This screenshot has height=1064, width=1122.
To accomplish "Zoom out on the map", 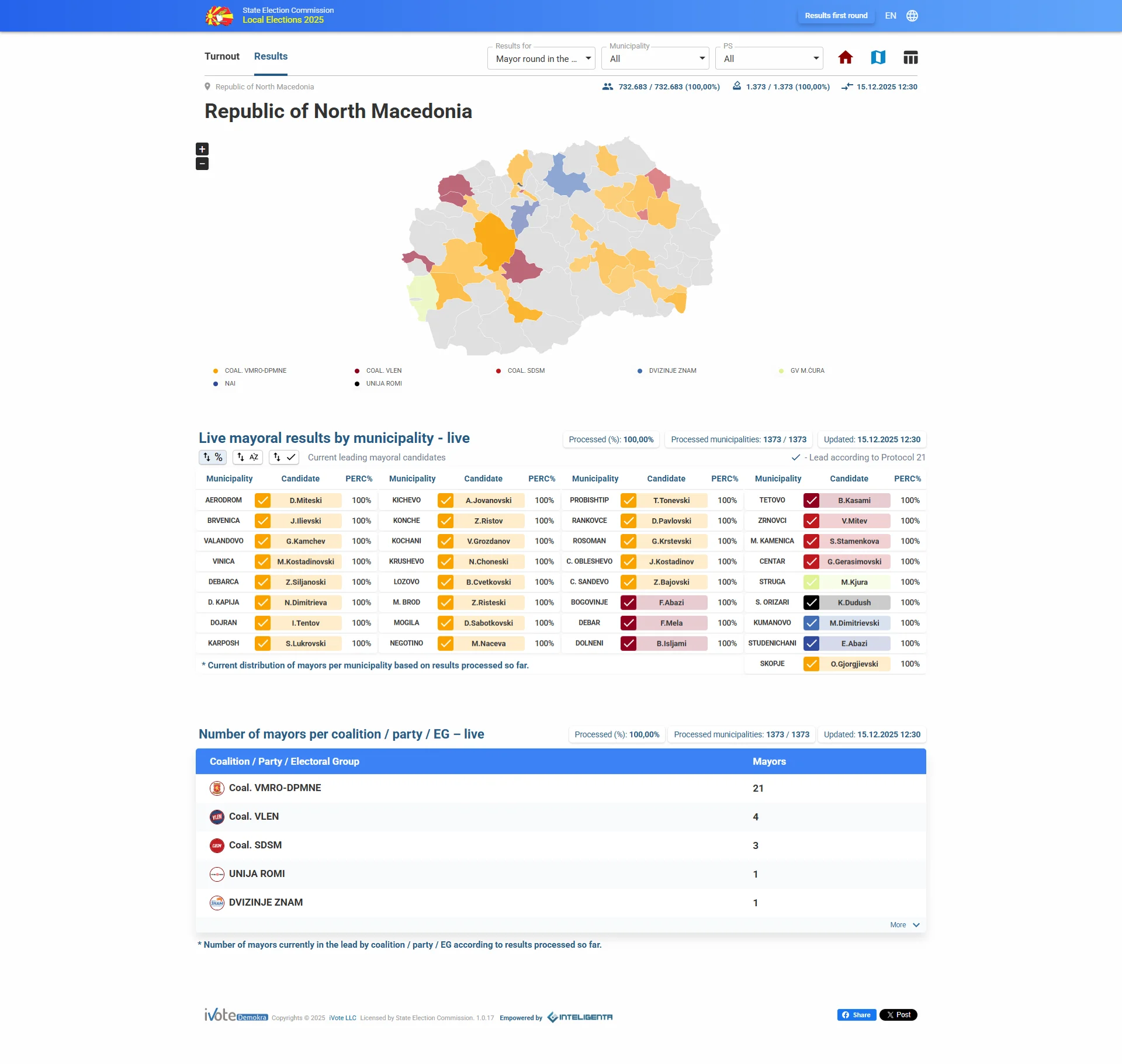I will [x=202, y=164].
